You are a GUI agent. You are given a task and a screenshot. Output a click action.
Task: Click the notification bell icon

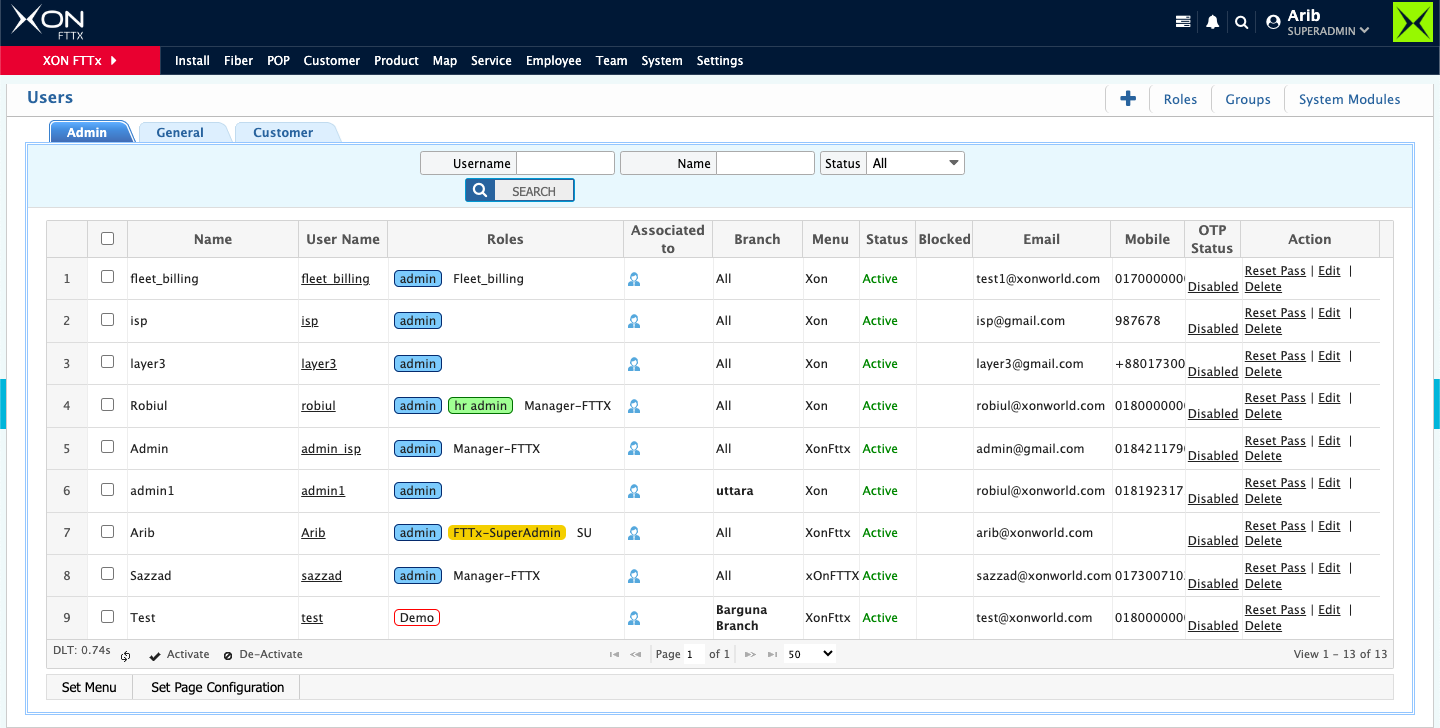click(1212, 22)
